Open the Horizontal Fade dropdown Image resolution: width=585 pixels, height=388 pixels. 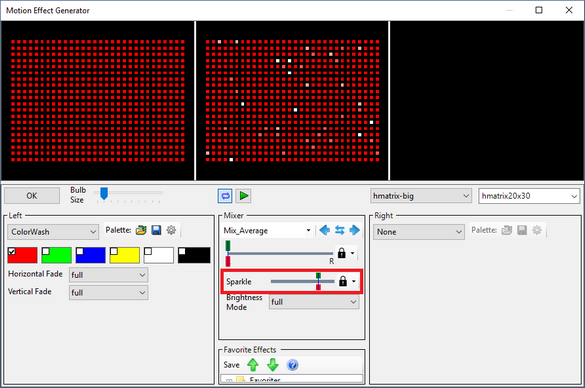109,275
